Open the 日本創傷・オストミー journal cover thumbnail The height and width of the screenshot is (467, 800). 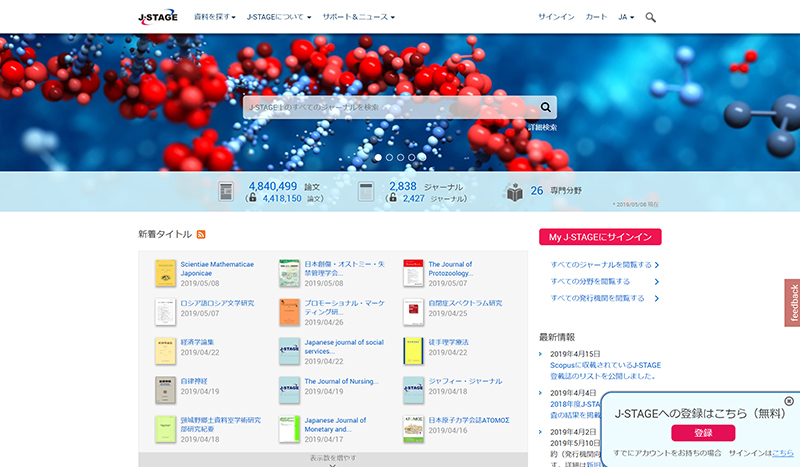coord(289,273)
